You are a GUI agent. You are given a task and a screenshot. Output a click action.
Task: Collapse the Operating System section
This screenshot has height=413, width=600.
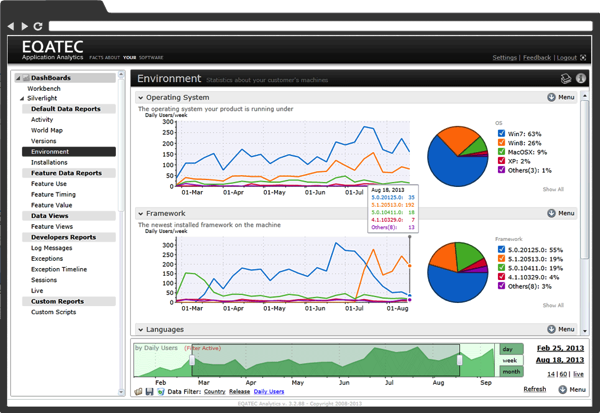tap(140, 98)
